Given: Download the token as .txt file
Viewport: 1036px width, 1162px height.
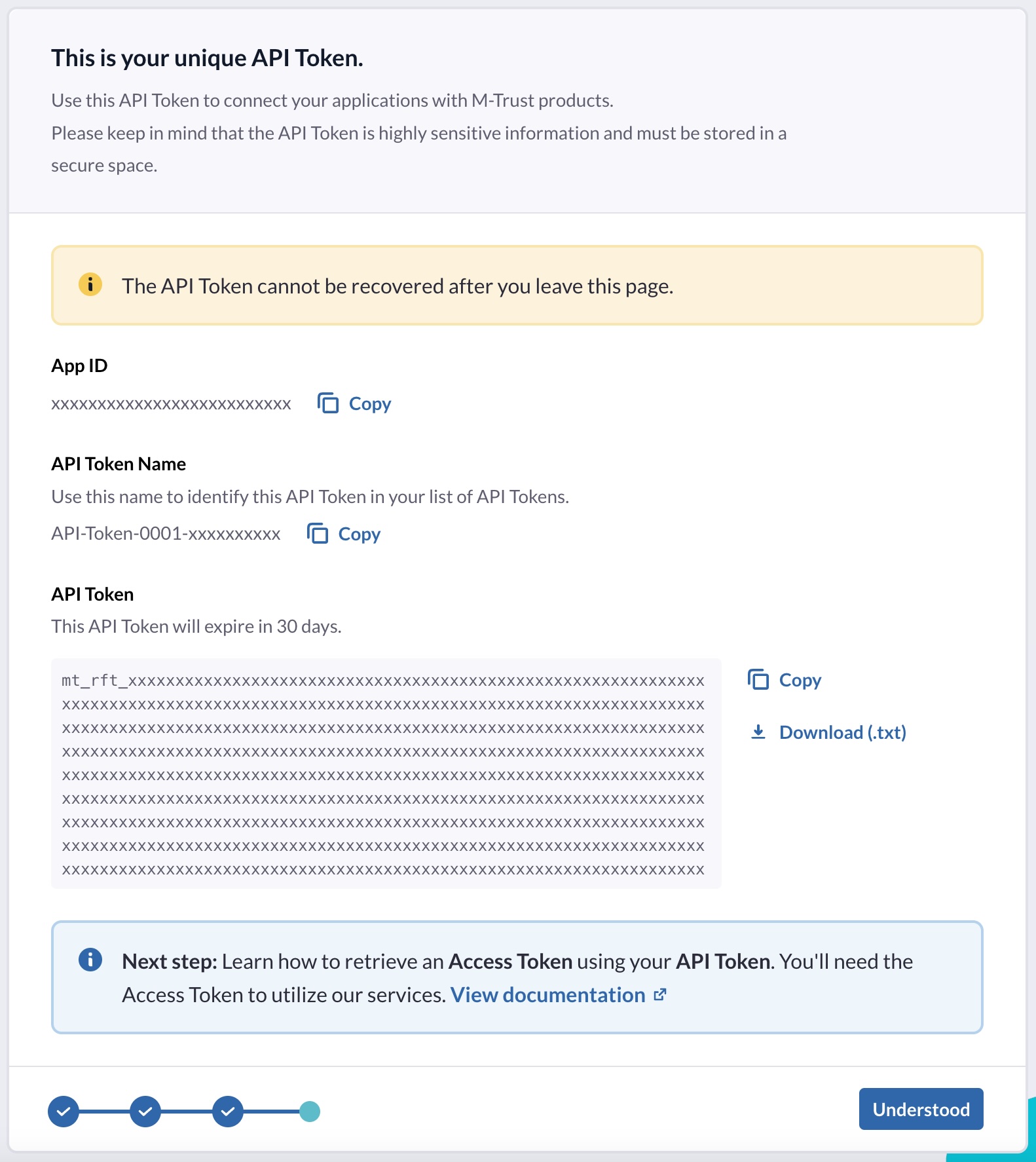Looking at the screenshot, I should pyautogui.click(x=843, y=732).
